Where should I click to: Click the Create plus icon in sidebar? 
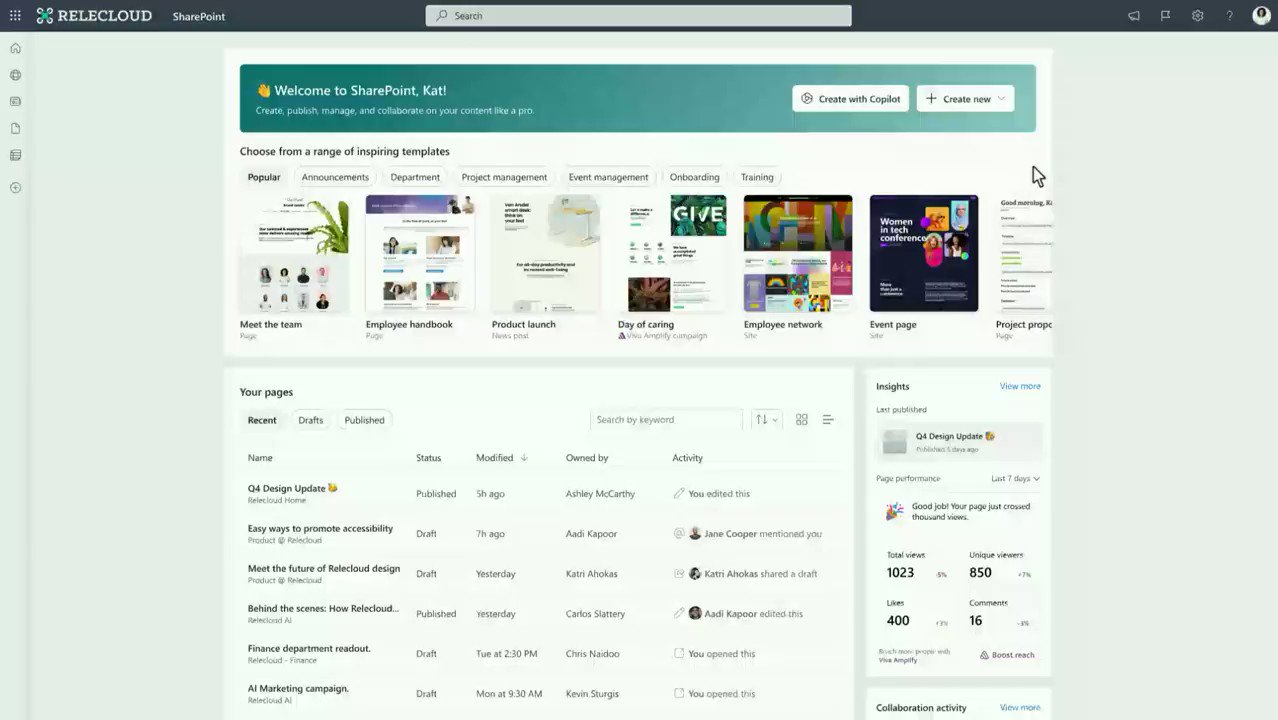click(15, 187)
